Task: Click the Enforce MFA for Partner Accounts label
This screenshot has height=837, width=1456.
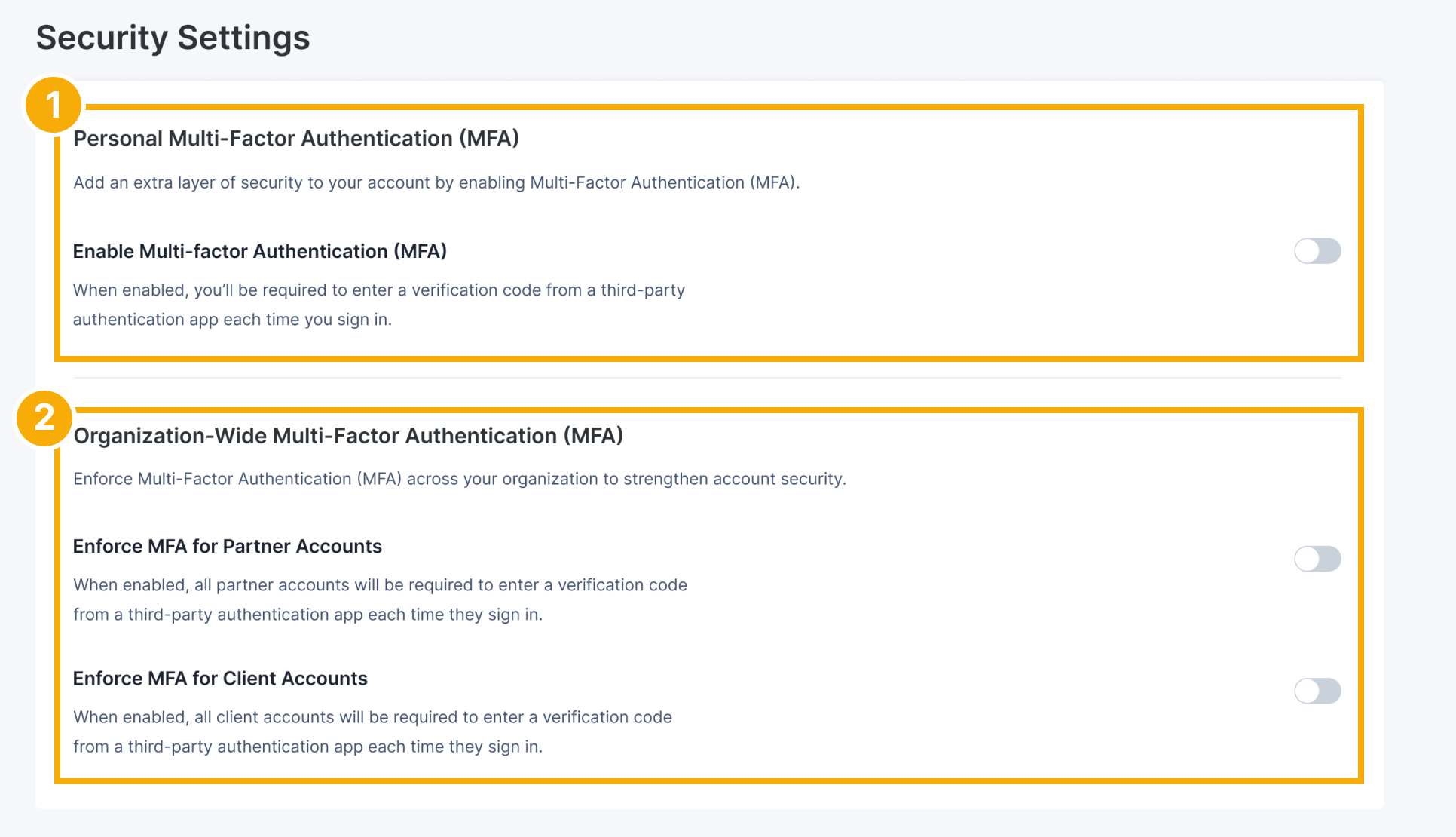Action: coord(227,546)
